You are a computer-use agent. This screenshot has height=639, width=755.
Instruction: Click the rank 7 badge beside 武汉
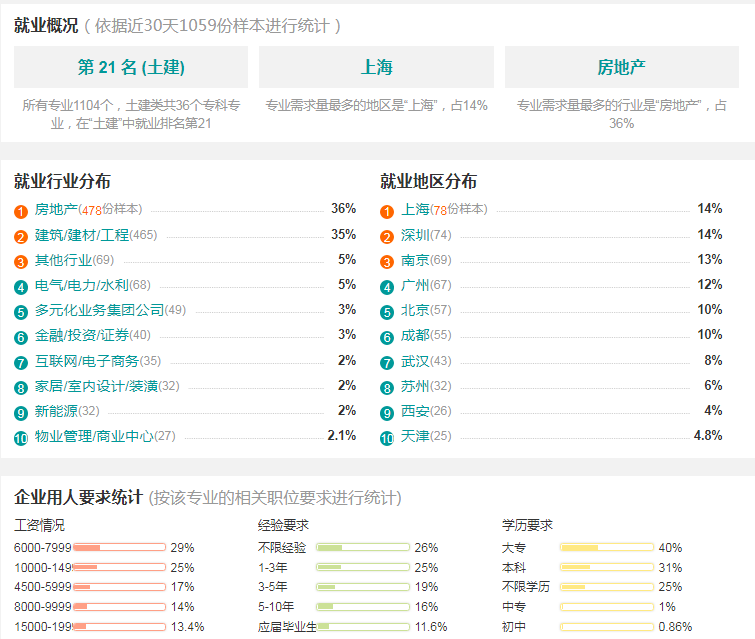coord(387,363)
